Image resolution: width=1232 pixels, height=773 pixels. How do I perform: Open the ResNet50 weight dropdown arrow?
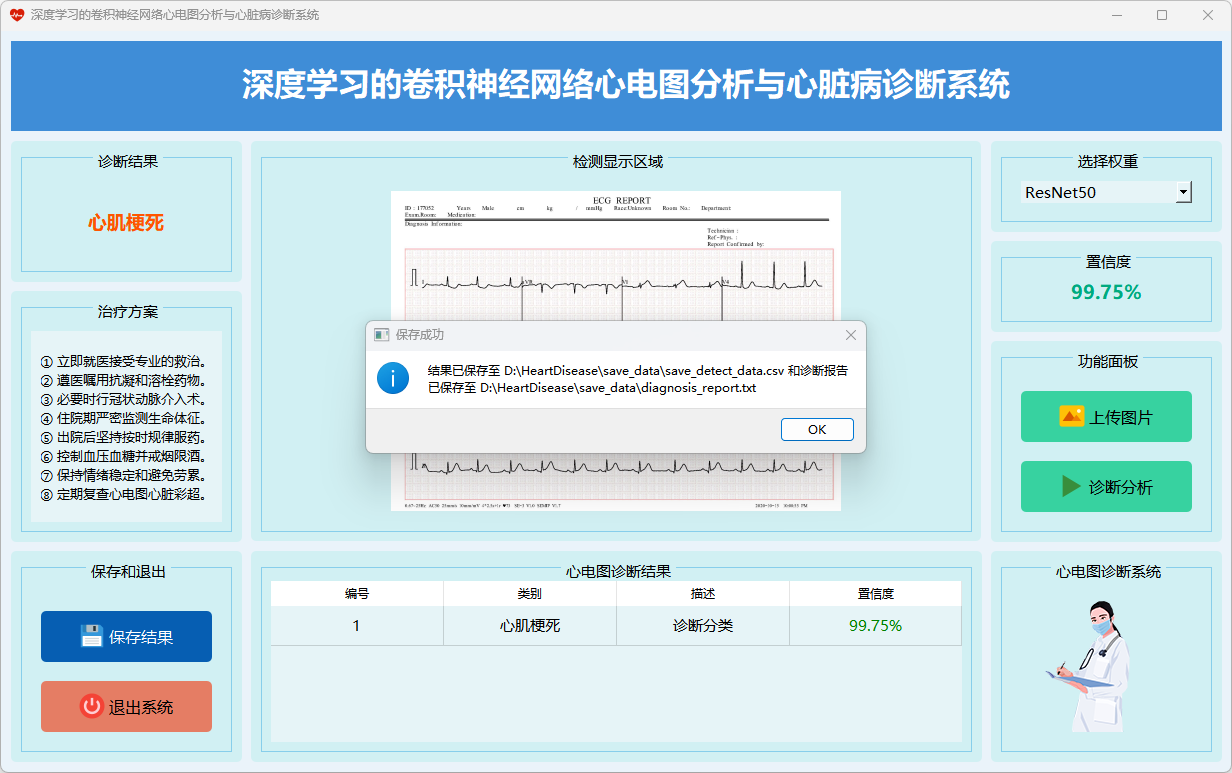pos(1183,192)
